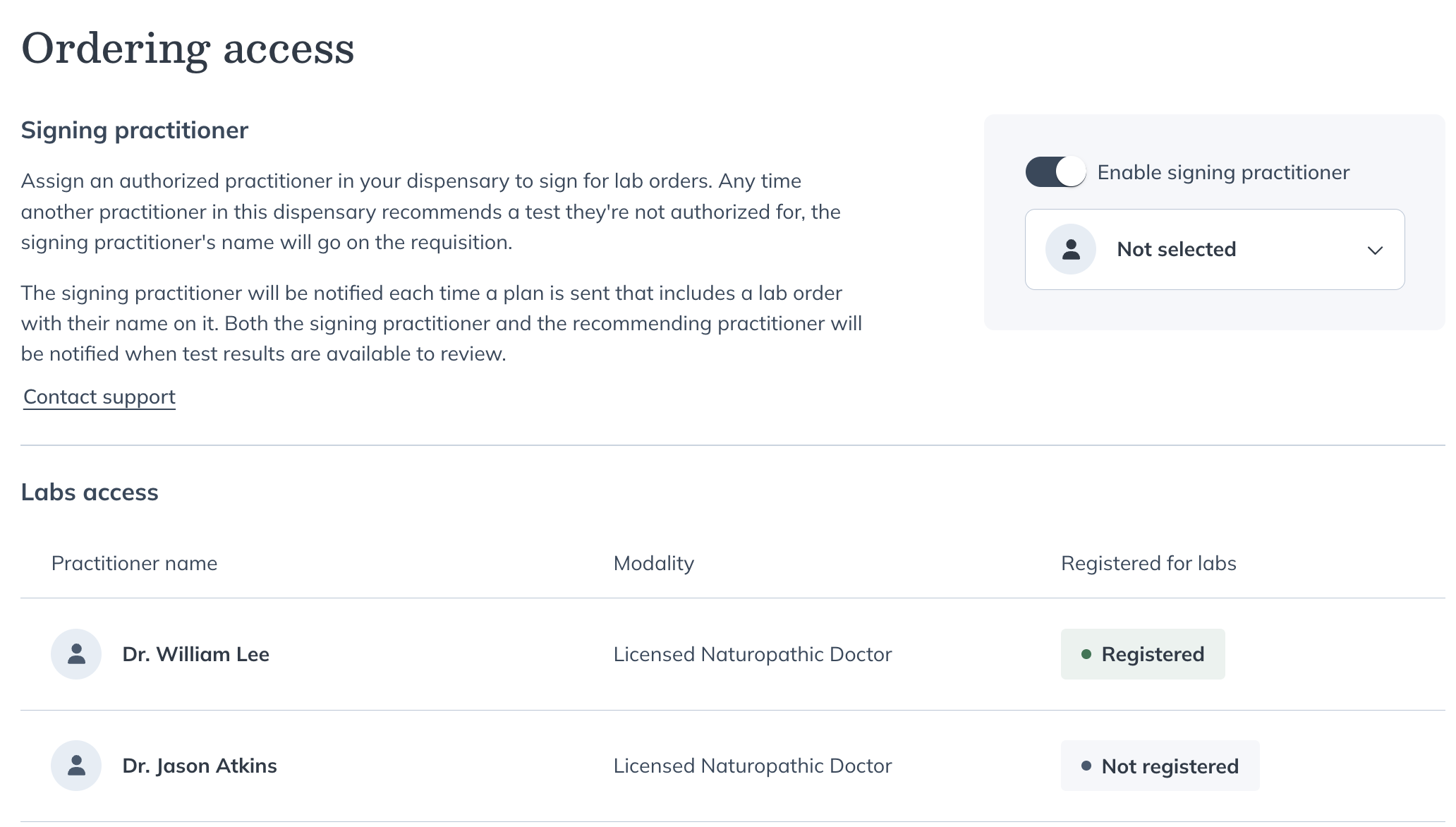
Task: Open the Contact support link
Action: 98,397
